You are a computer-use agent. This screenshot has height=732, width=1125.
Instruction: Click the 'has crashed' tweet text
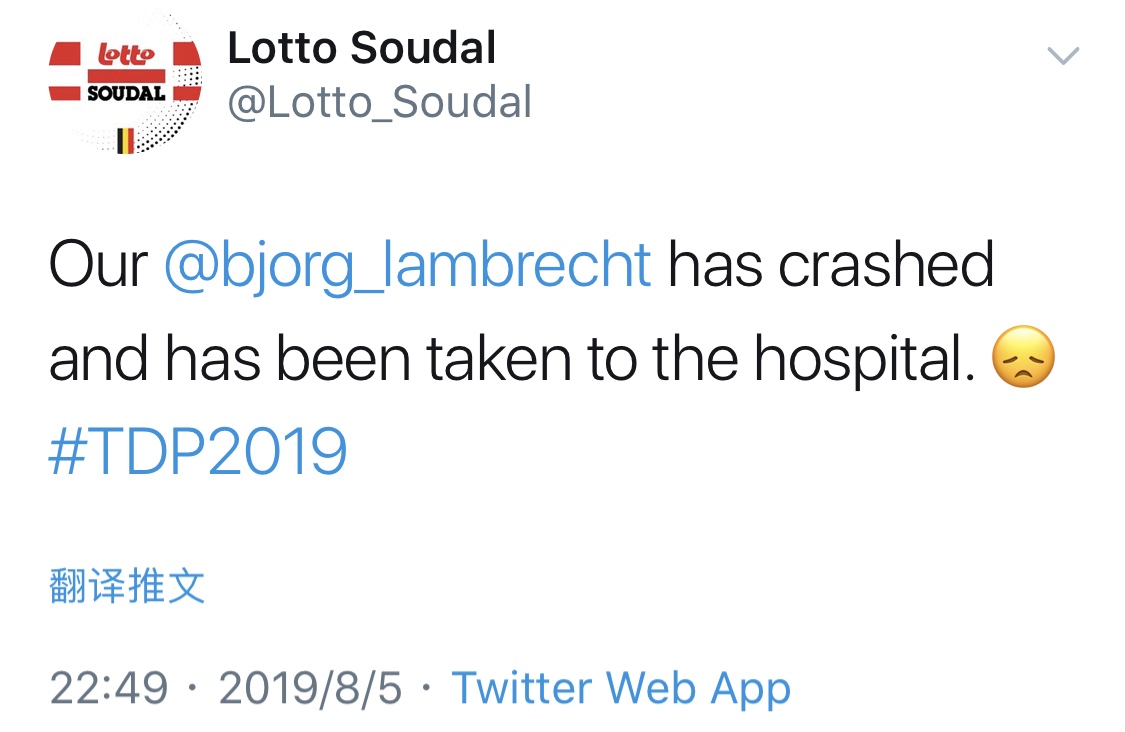pos(831,264)
